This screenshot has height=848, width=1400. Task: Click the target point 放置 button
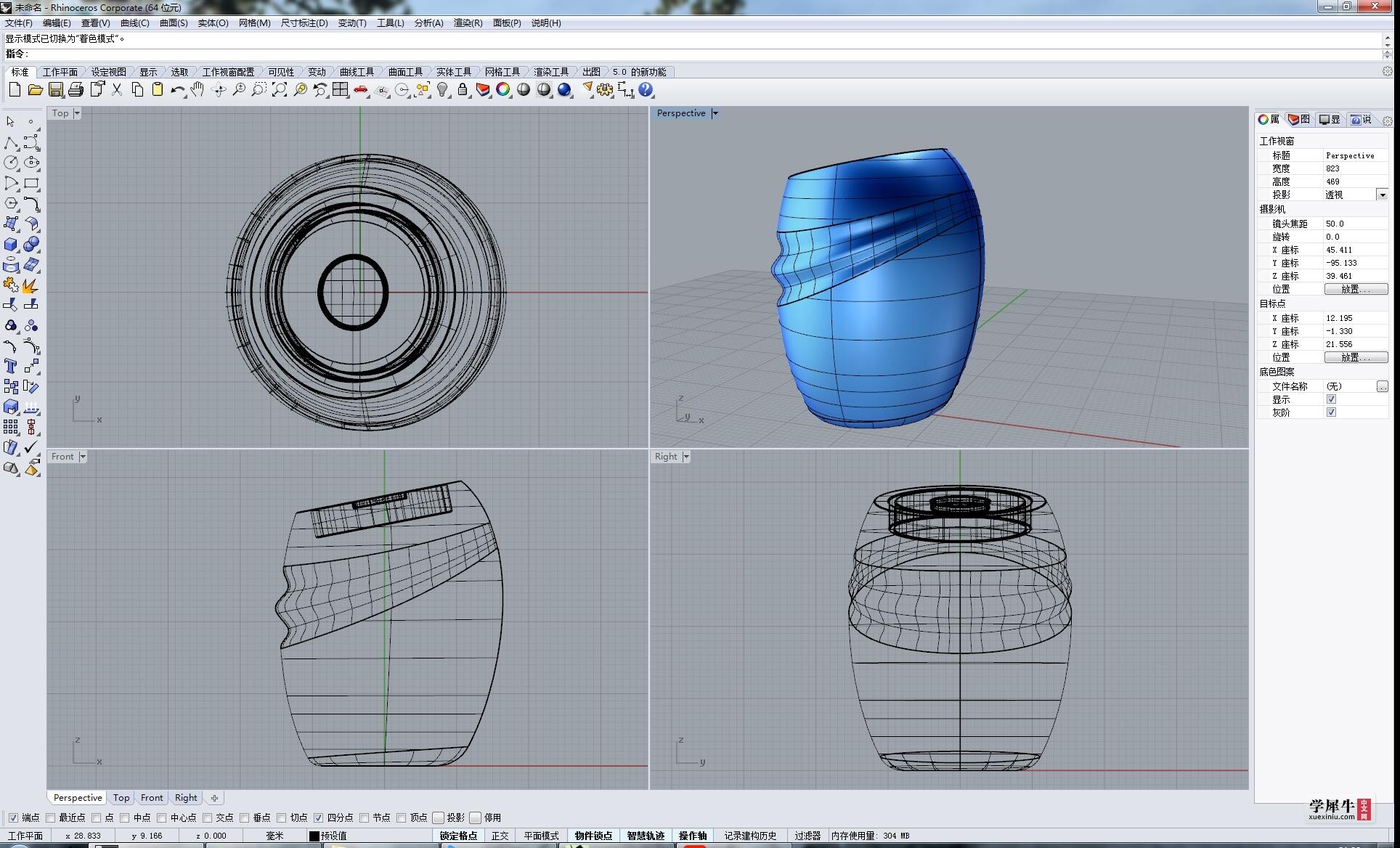pos(1356,357)
